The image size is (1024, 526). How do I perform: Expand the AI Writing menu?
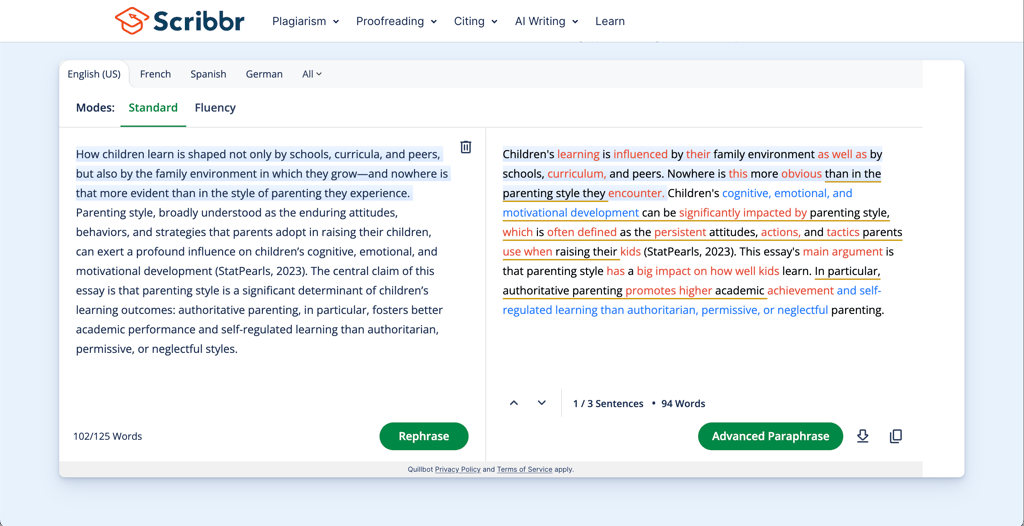[x=547, y=21]
